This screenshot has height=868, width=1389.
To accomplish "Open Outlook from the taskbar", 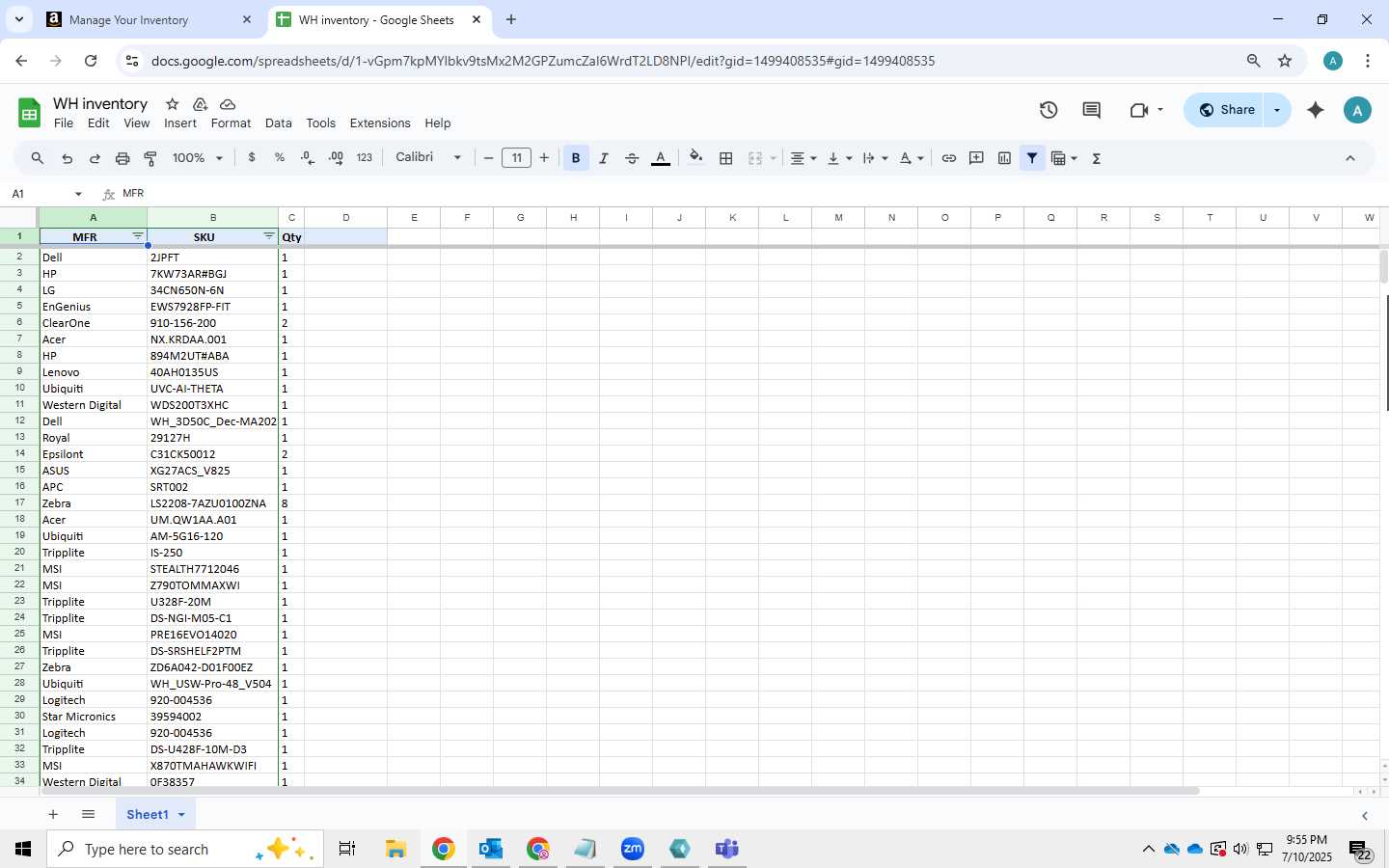I will (x=491, y=849).
